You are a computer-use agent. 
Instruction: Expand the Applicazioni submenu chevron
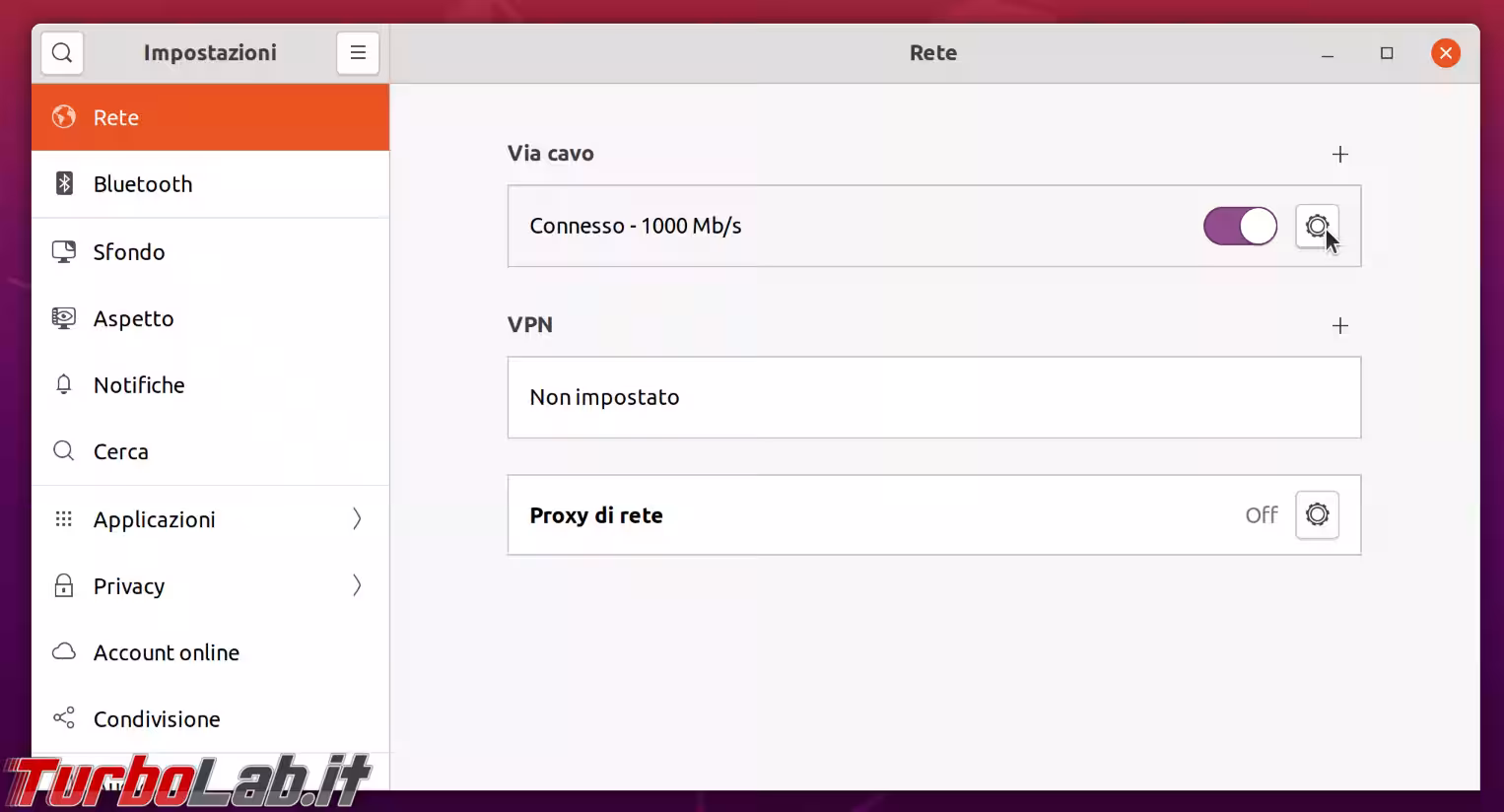point(357,519)
